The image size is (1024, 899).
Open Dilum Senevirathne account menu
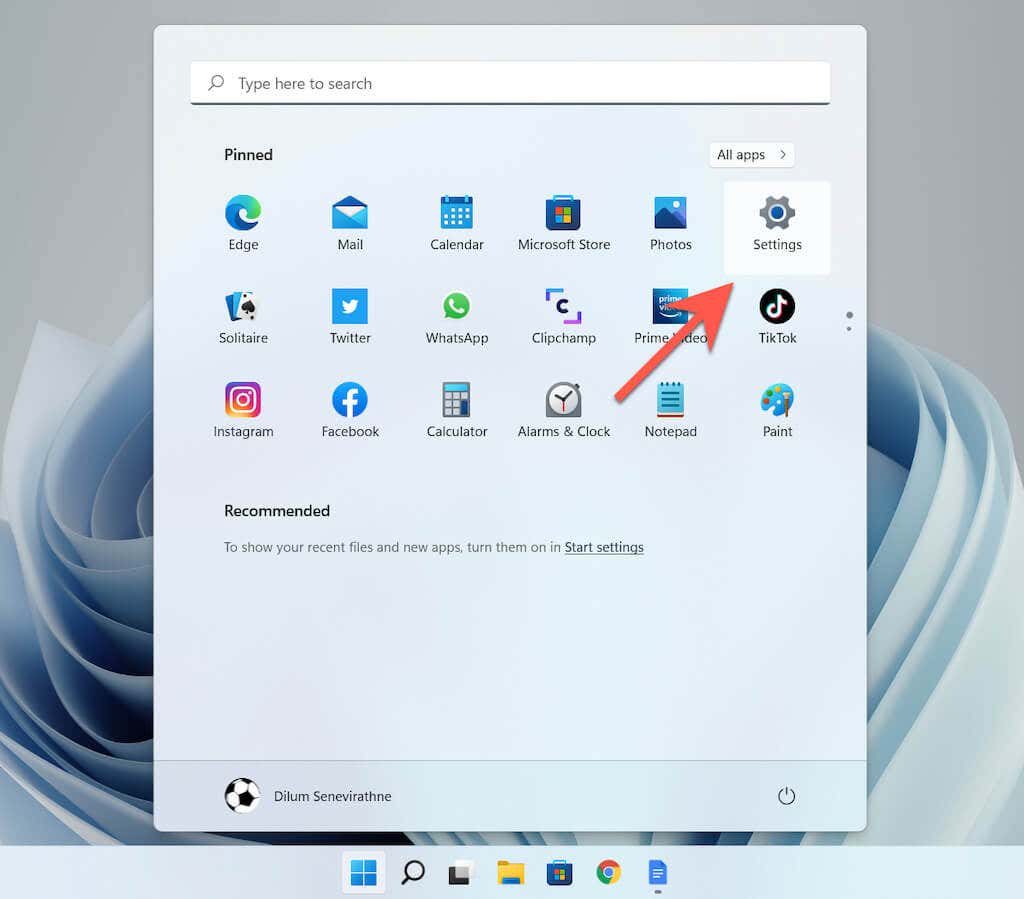(x=308, y=796)
